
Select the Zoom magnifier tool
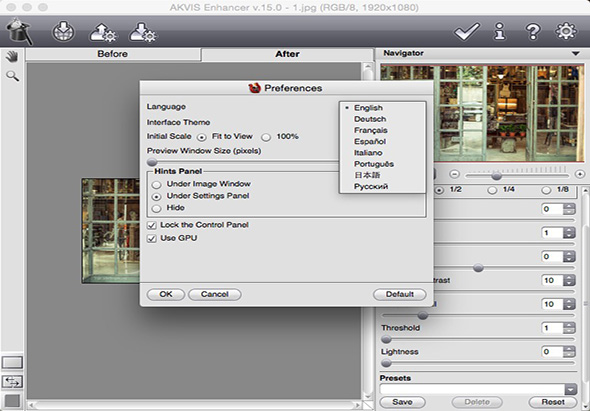pos(12,76)
